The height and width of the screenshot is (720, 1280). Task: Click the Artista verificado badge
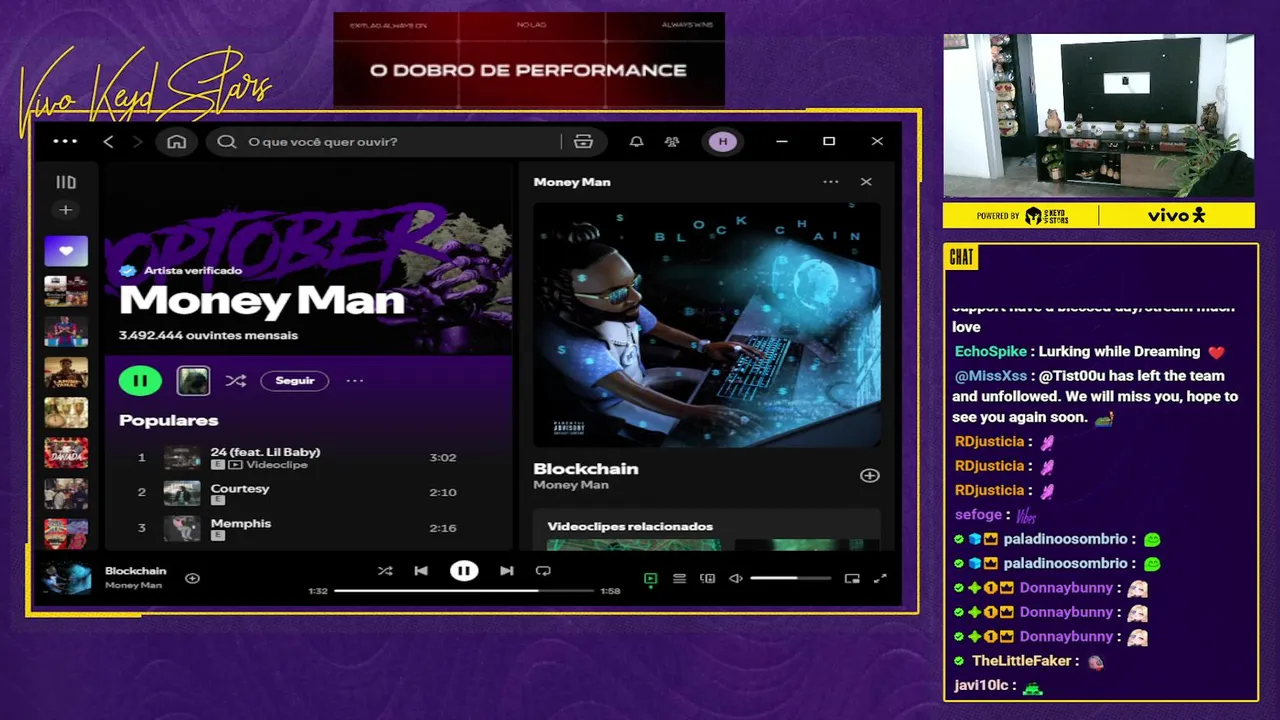coord(180,270)
